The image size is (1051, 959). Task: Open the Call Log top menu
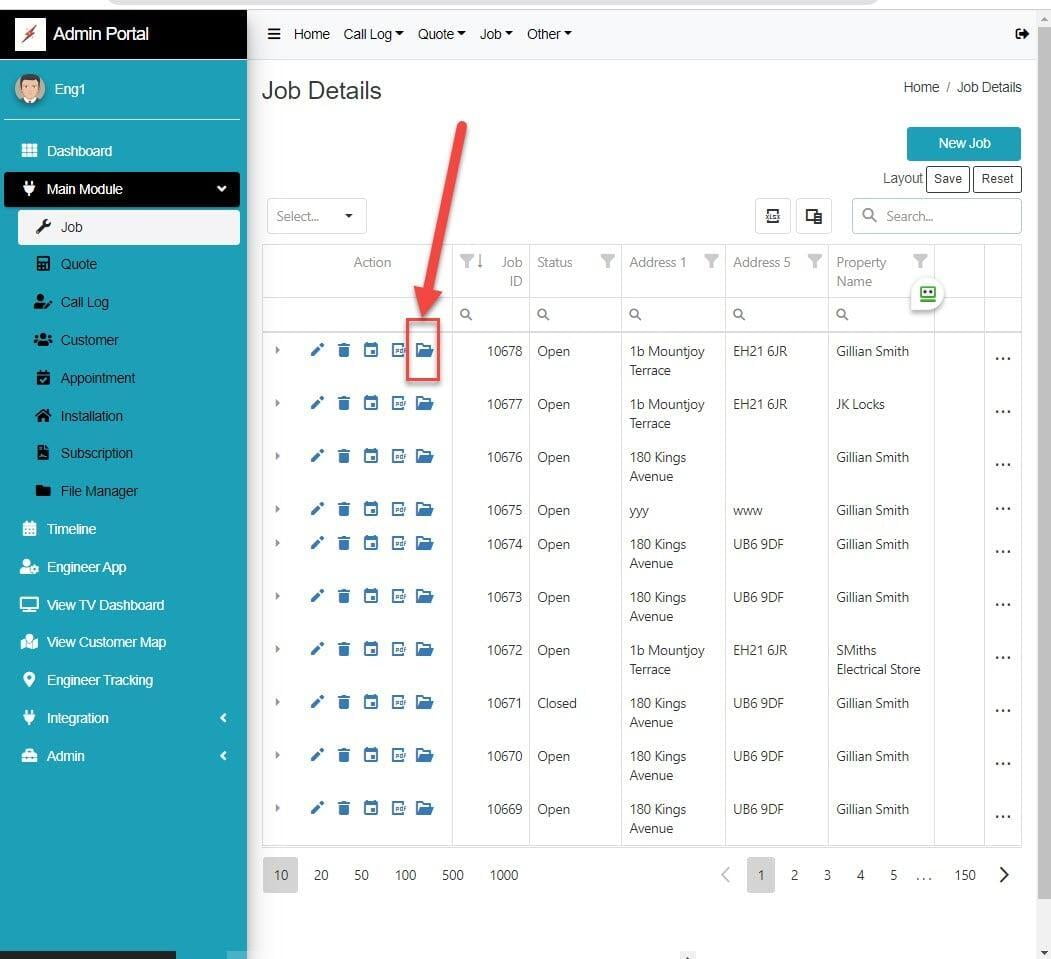[373, 34]
